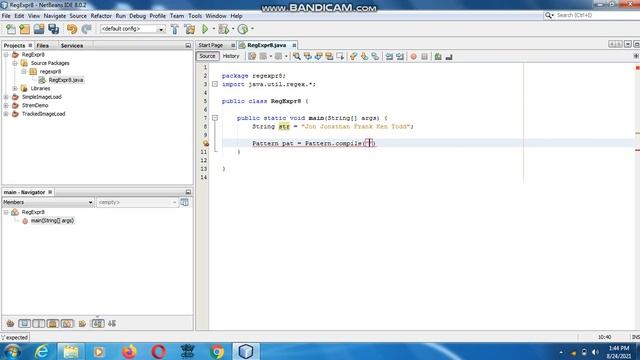The width and height of the screenshot is (640, 360).
Task: Expand the SimpleImageLoad project node
Action: click(6, 97)
